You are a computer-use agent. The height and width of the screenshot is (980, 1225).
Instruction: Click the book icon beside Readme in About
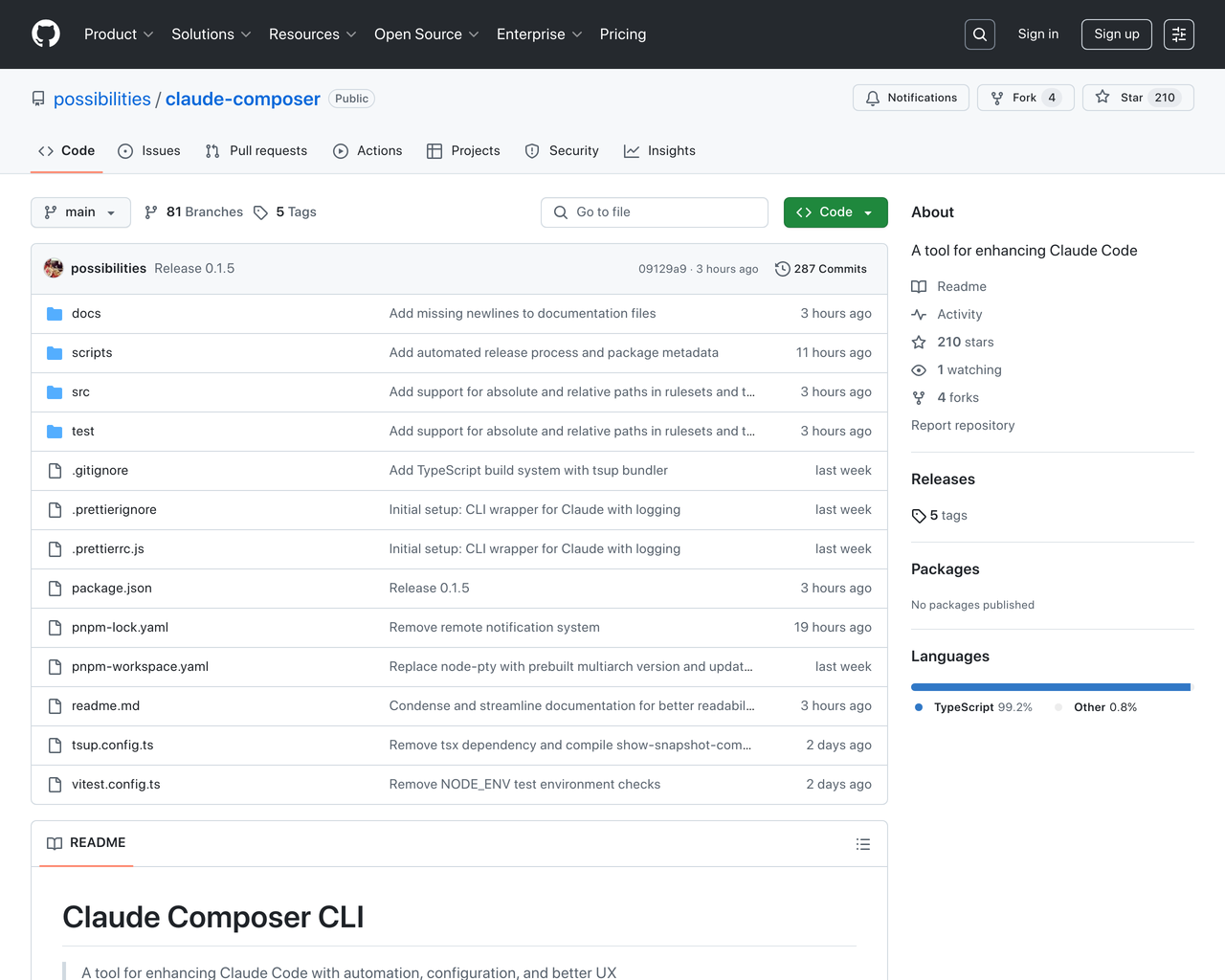[x=919, y=287]
